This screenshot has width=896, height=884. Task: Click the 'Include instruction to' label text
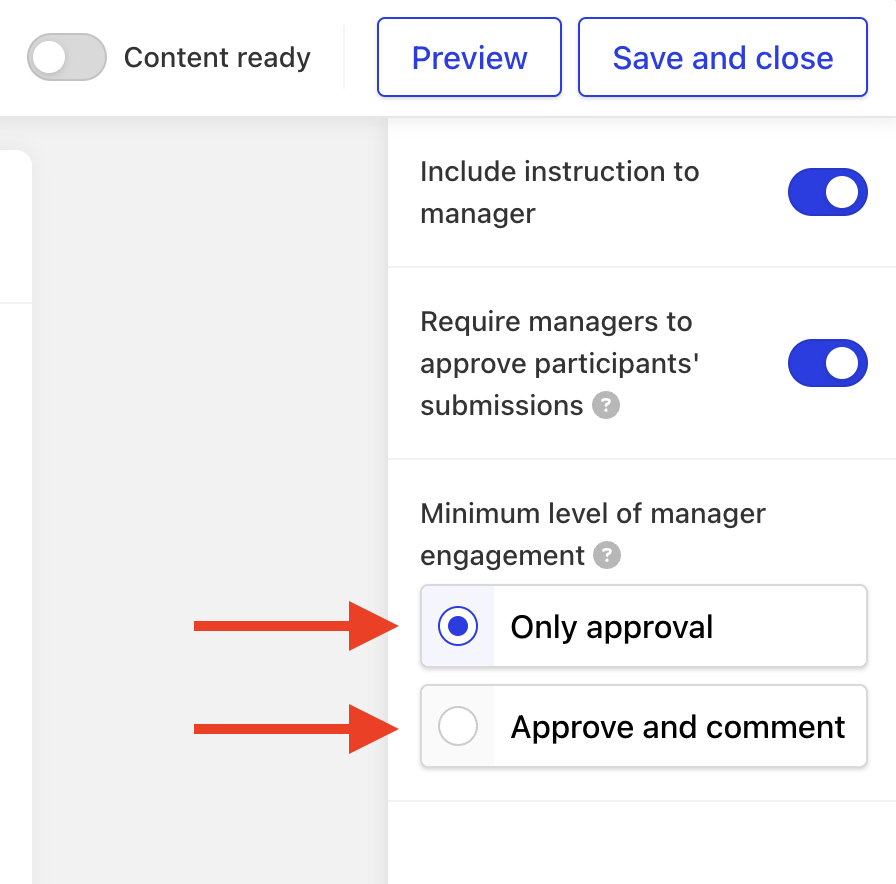point(559,171)
